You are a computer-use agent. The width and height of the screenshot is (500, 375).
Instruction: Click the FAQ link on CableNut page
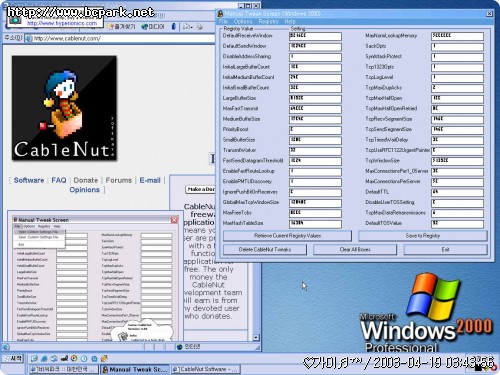pyautogui.click(x=59, y=180)
